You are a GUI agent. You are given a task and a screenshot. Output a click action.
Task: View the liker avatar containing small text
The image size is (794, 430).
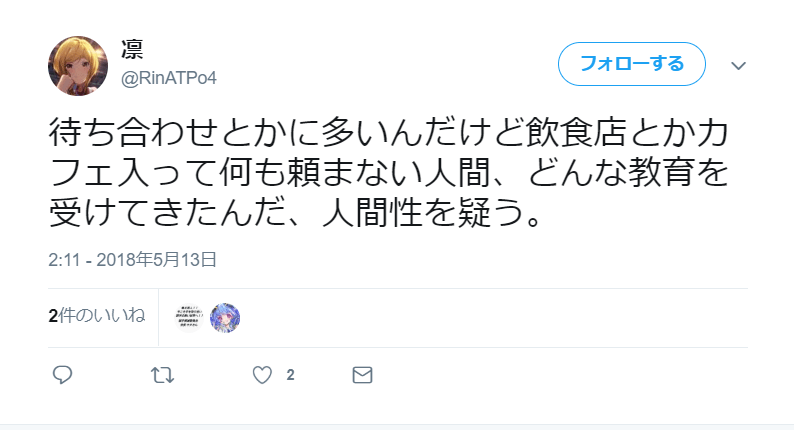(189, 318)
